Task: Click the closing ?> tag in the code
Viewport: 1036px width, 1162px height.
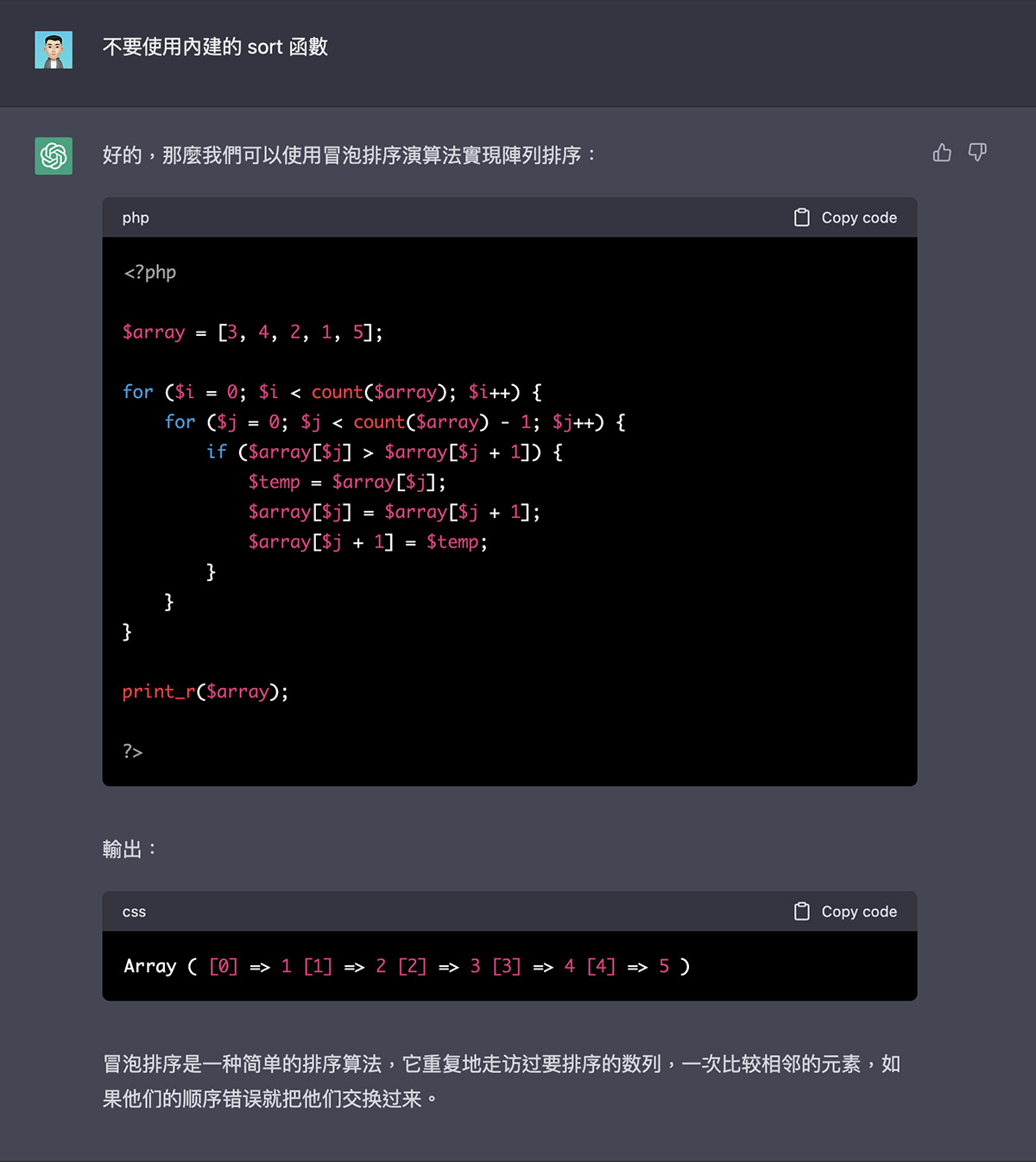Action: coord(133,751)
